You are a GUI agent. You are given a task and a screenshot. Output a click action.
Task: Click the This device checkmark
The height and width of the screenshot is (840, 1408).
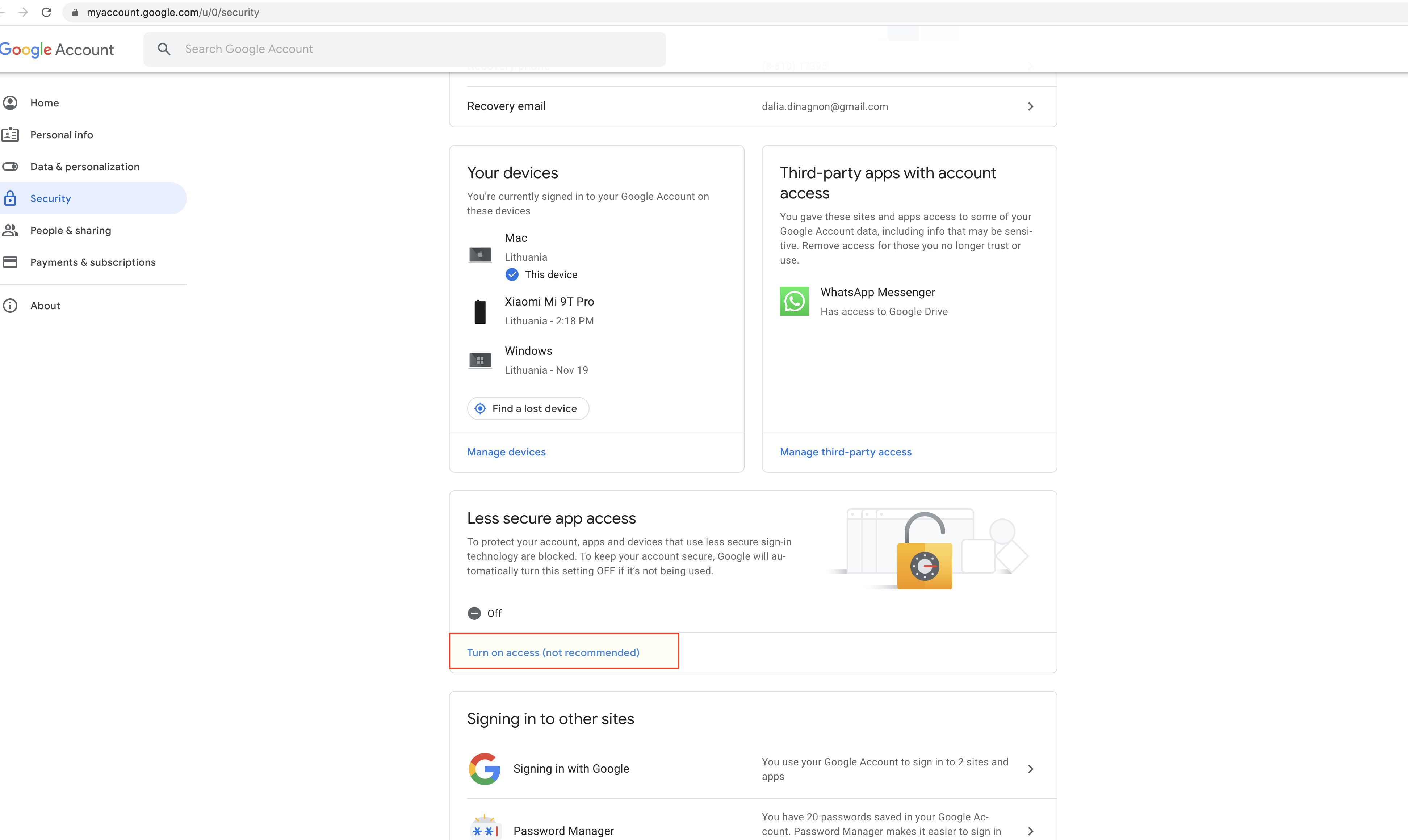pos(512,274)
